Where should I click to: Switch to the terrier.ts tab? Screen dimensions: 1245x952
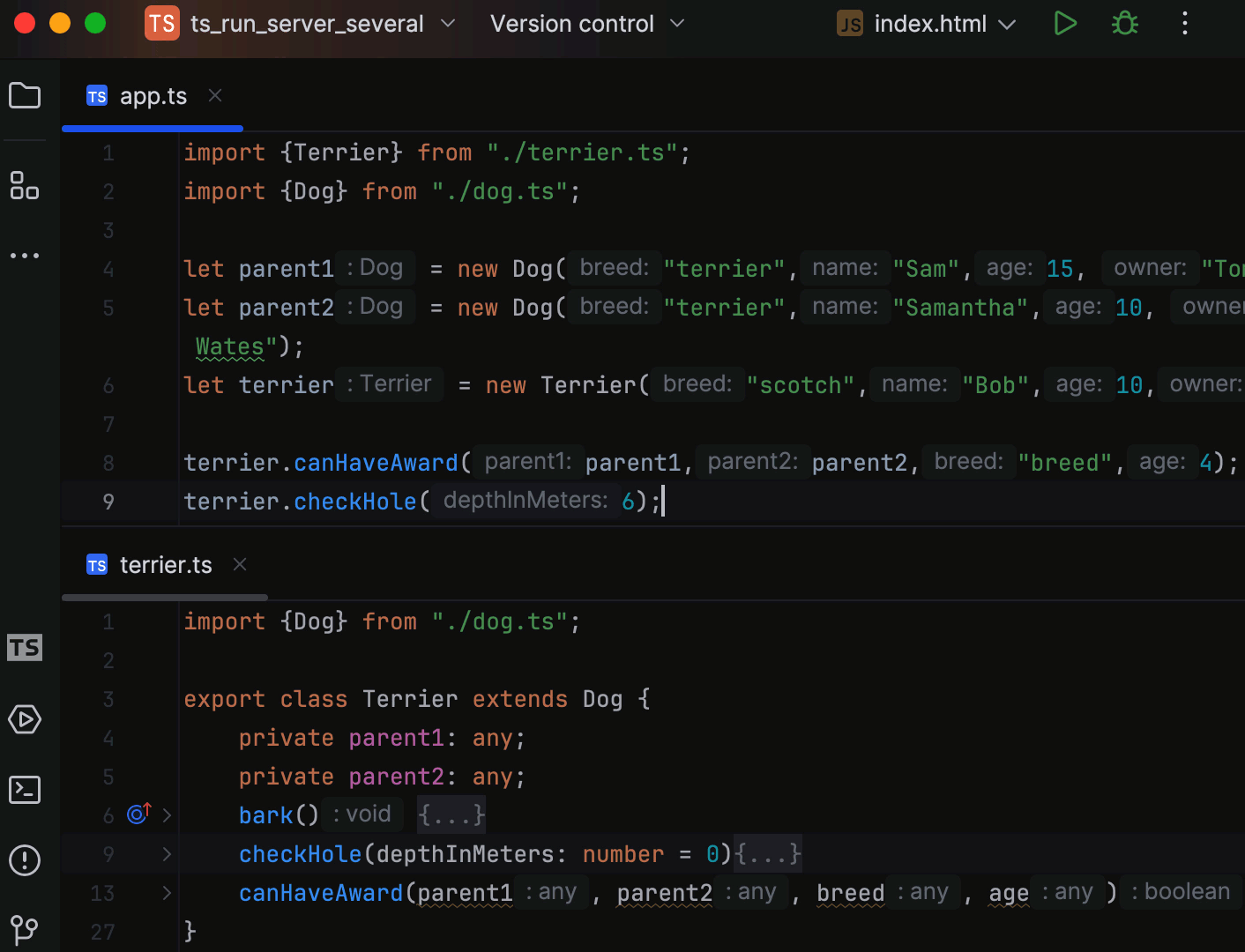click(x=166, y=564)
